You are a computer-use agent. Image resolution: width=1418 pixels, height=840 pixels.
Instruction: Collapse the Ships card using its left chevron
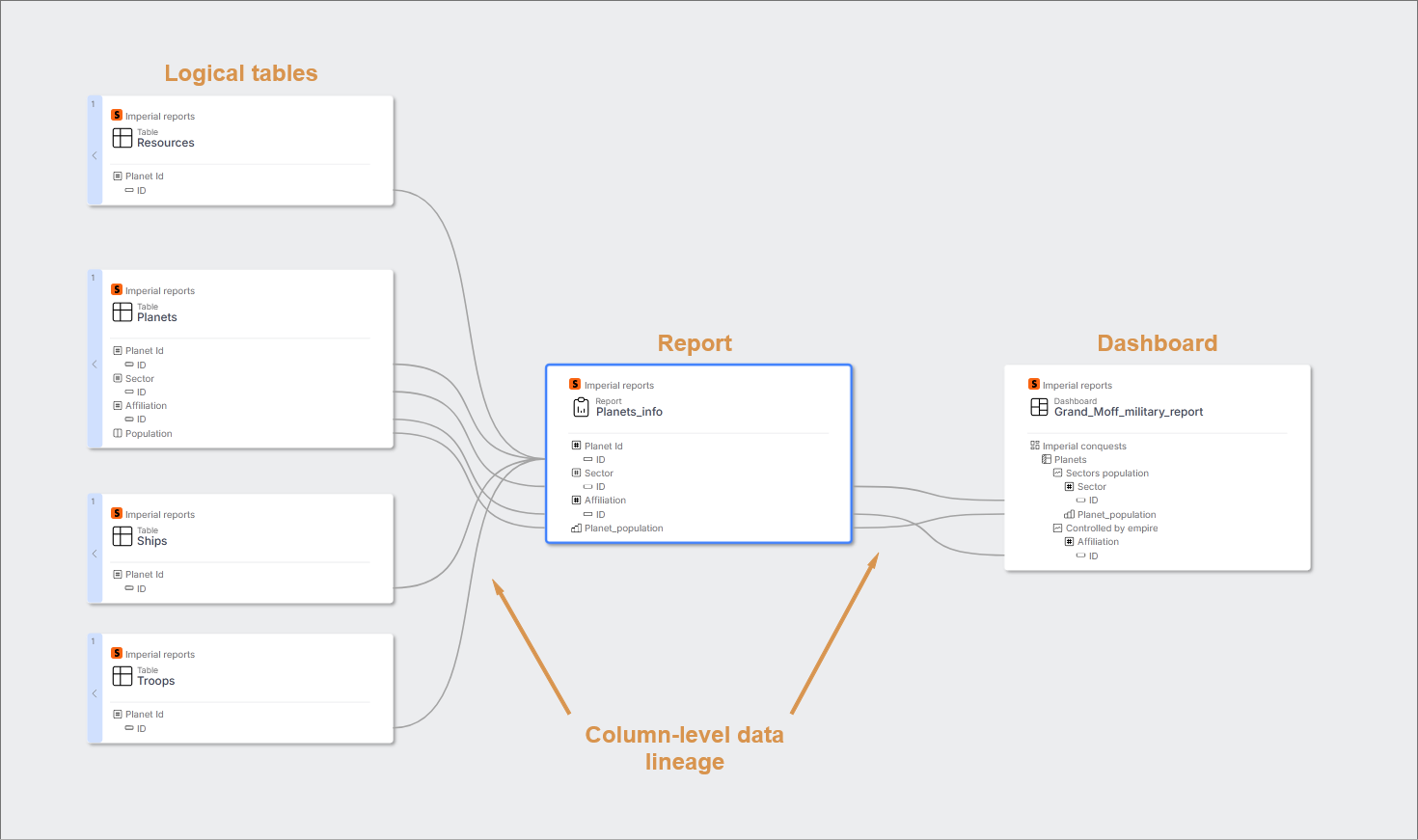pyautogui.click(x=95, y=554)
